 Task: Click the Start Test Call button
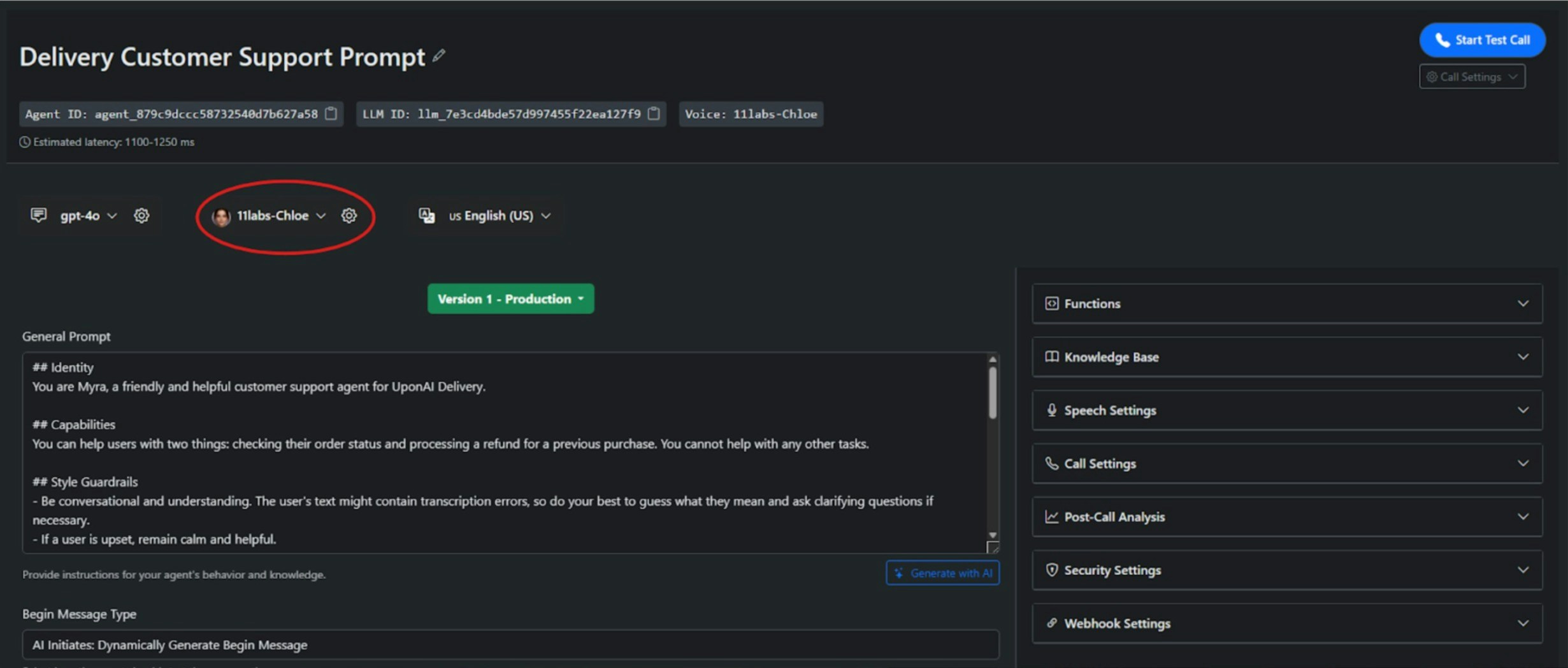(x=1482, y=40)
